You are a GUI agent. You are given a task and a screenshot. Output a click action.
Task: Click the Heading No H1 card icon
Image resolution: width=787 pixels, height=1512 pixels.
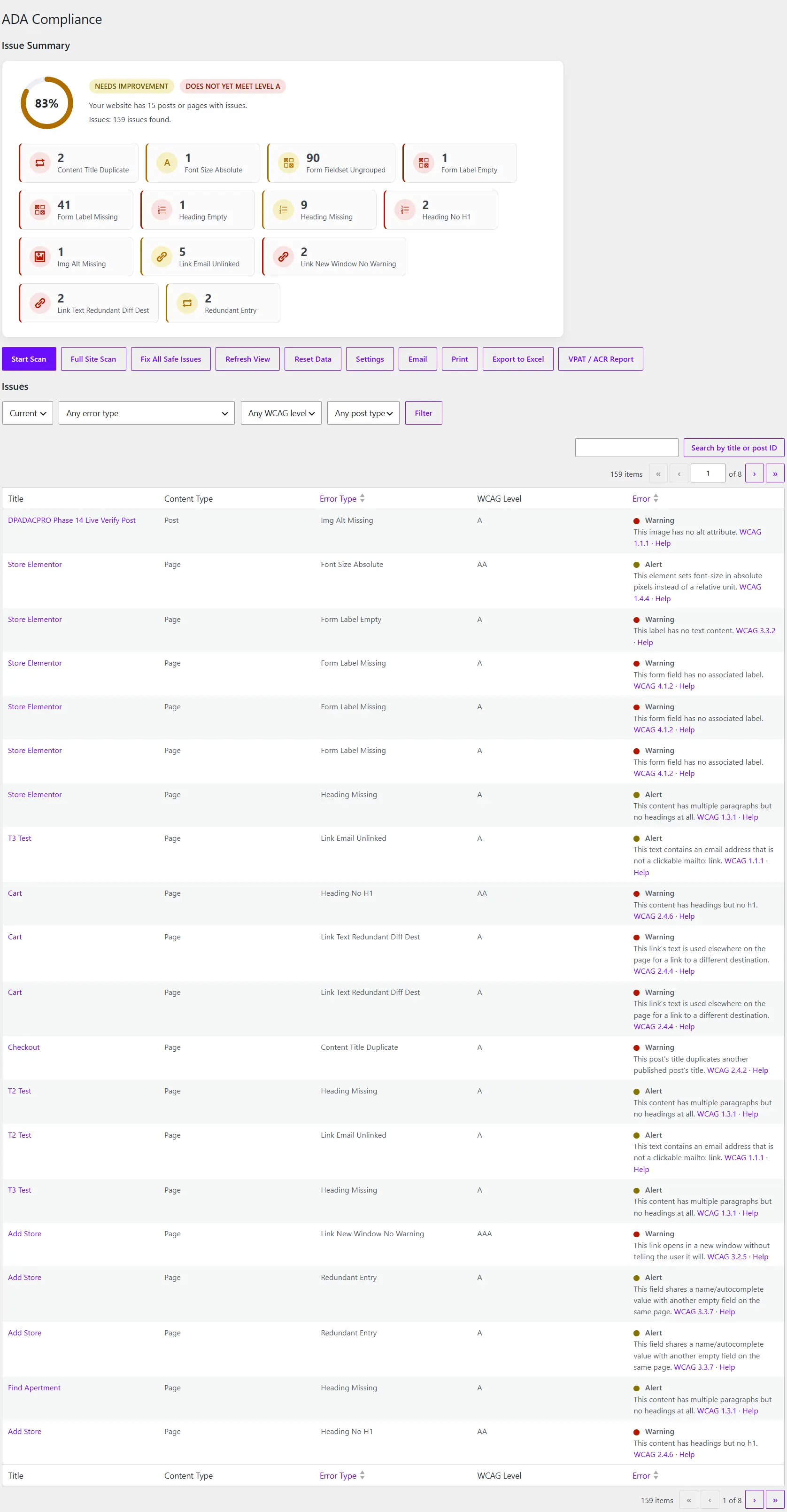[x=405, y=209]
